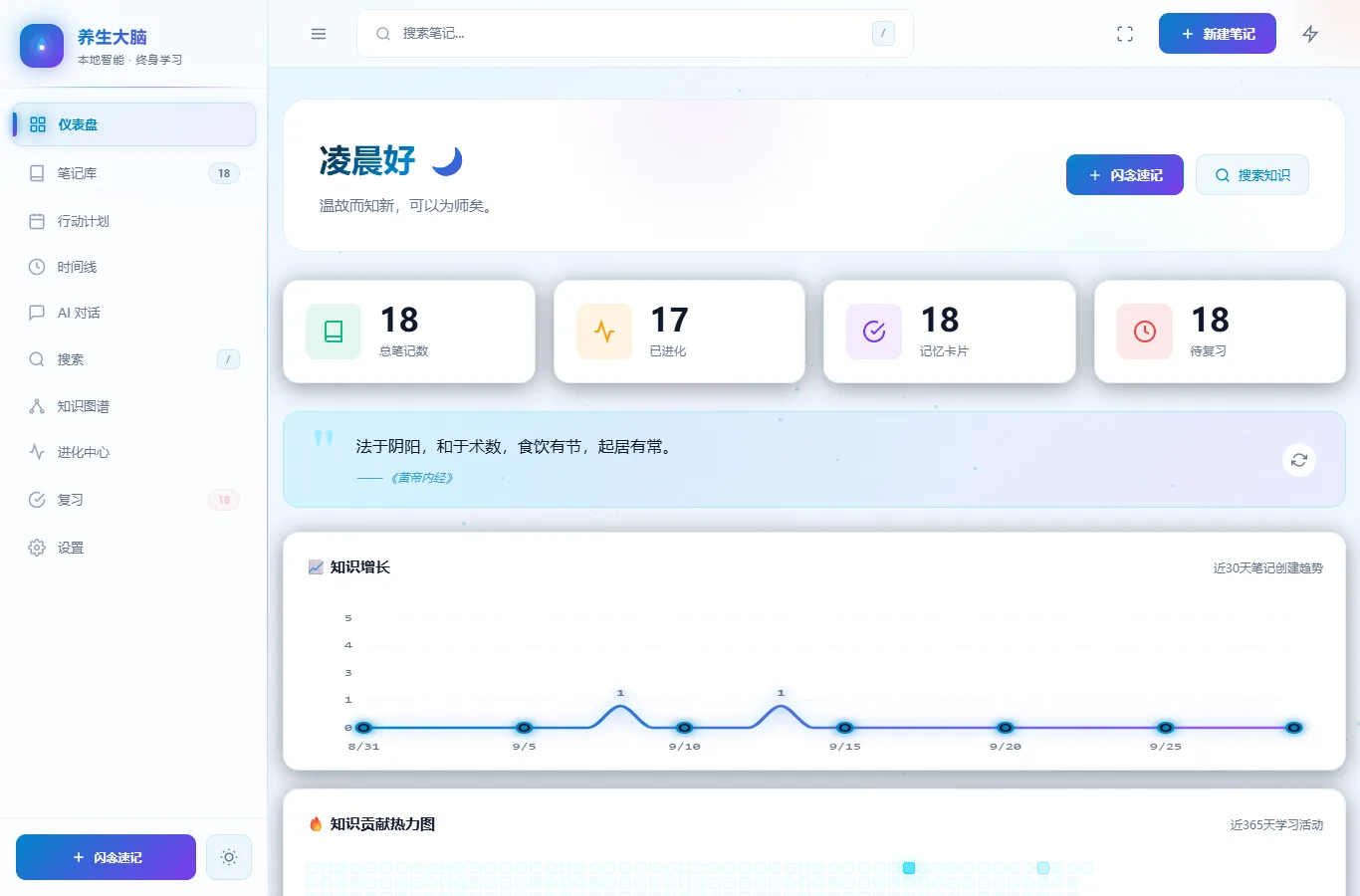Image resolution: width=1360 pixels, height=896 pixels.
Task: Click the 18 badge beside 复习
Action: pos(224,500)
